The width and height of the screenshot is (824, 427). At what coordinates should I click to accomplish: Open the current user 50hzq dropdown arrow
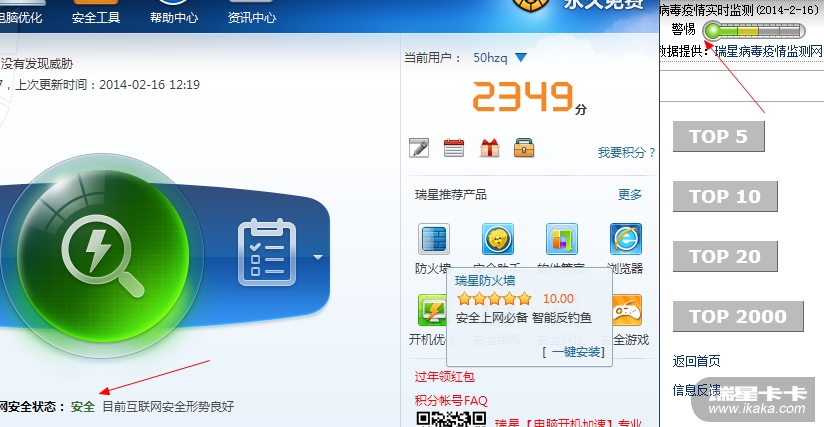coord(520,58)
